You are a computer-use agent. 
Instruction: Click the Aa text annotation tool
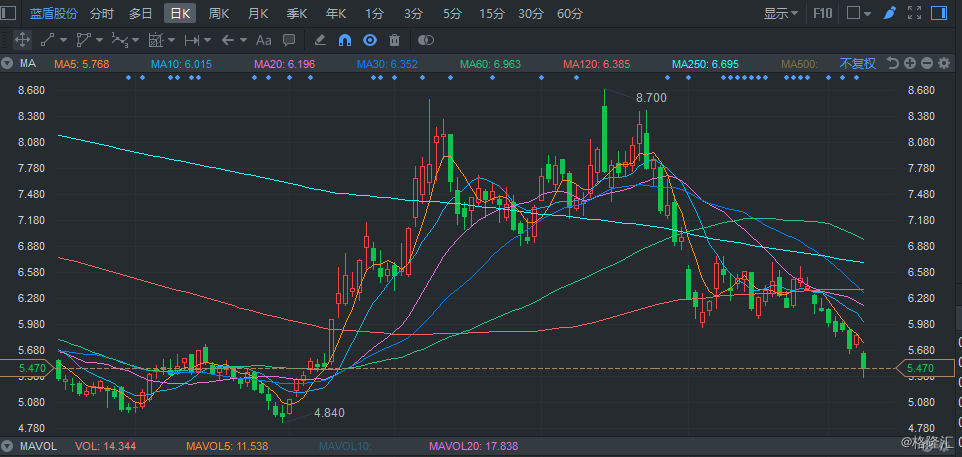tap(264, 40)
